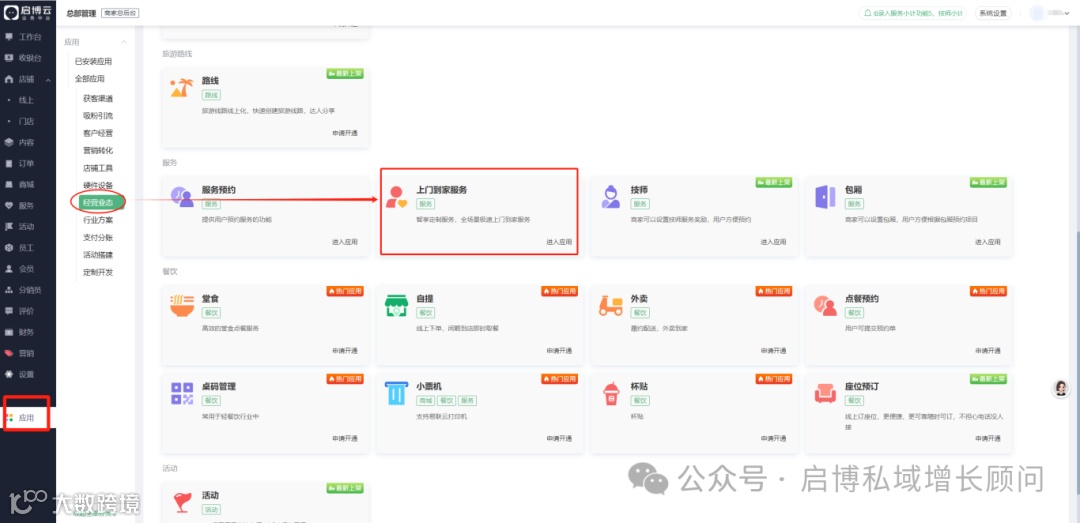
Task: Click the 系统设置 button
Action: click(993, 13)
